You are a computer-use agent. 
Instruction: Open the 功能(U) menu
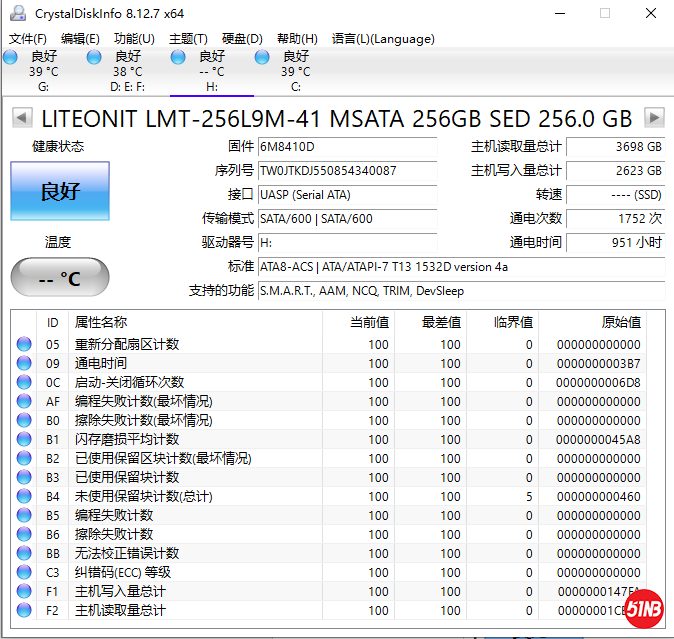pos(134,39)
